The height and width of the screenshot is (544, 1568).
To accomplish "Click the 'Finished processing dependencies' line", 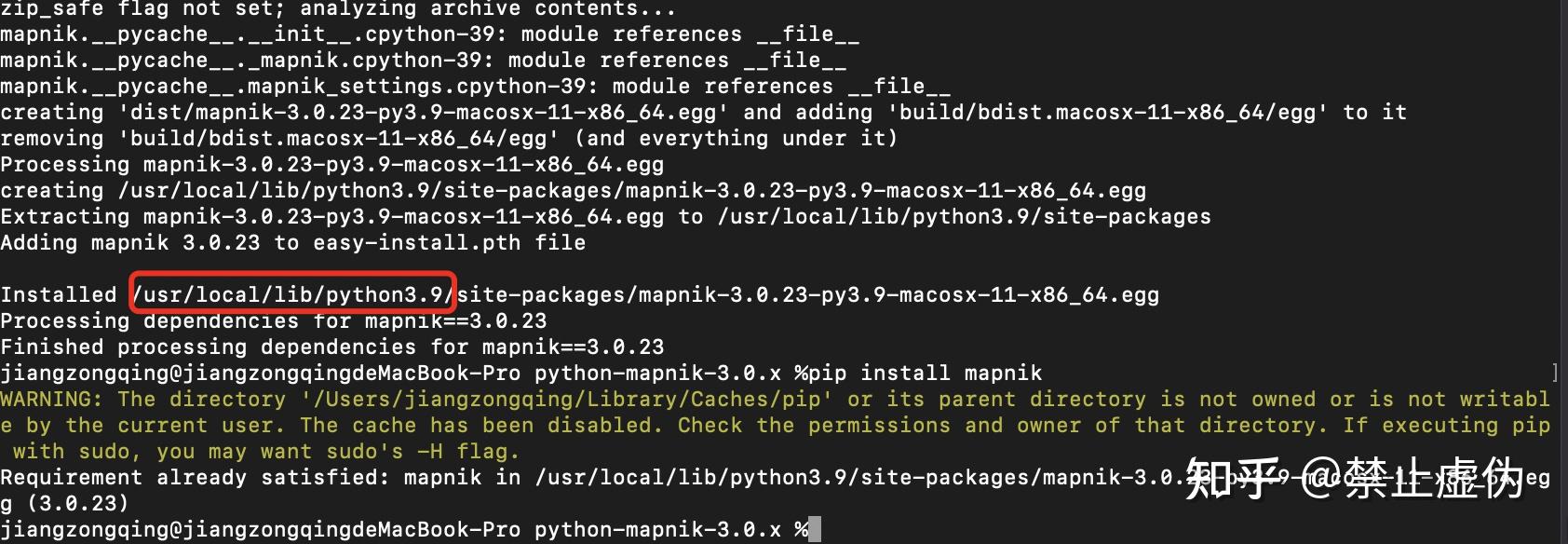I will [332, 347].
